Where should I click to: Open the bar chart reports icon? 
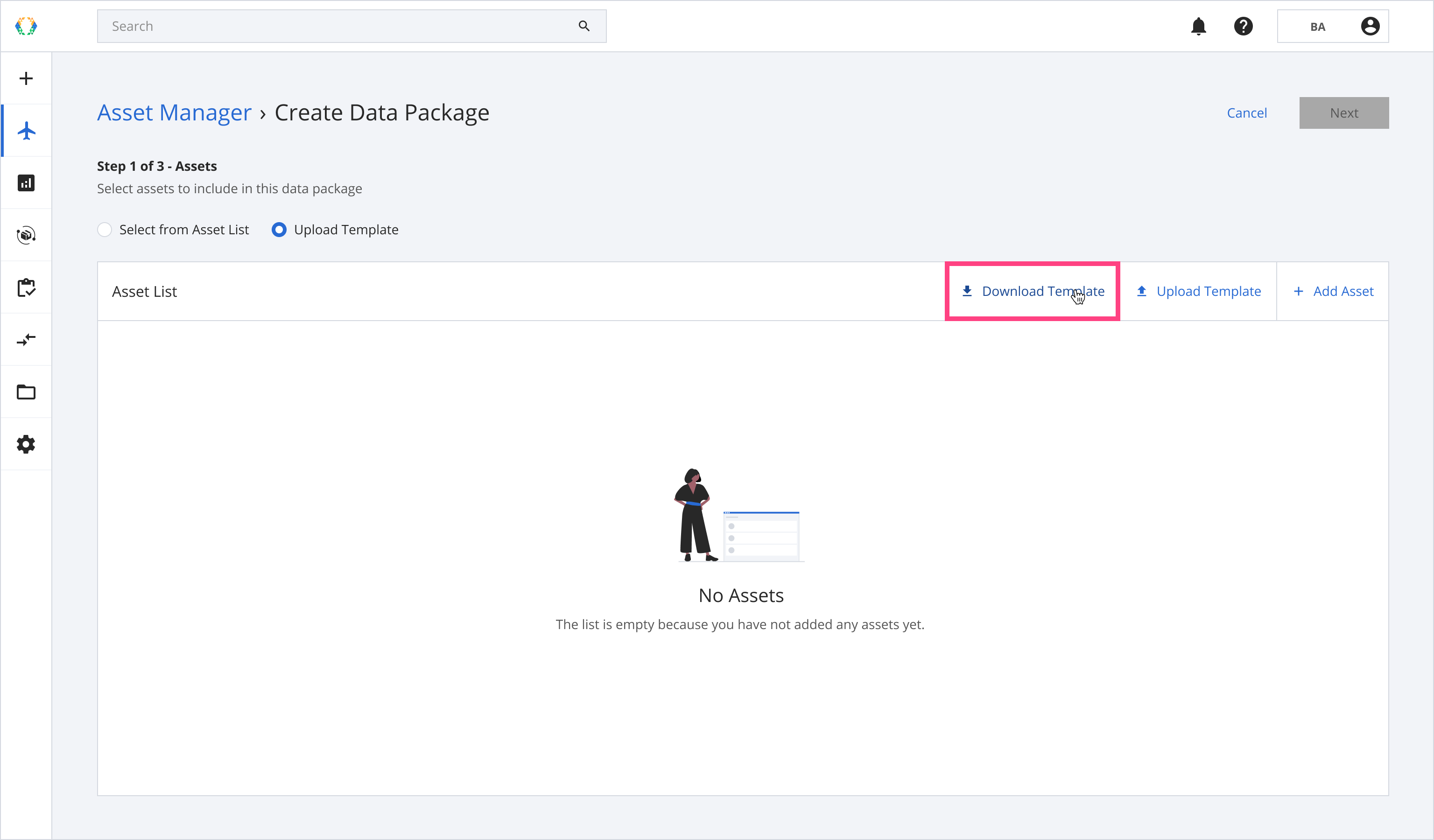26,183
